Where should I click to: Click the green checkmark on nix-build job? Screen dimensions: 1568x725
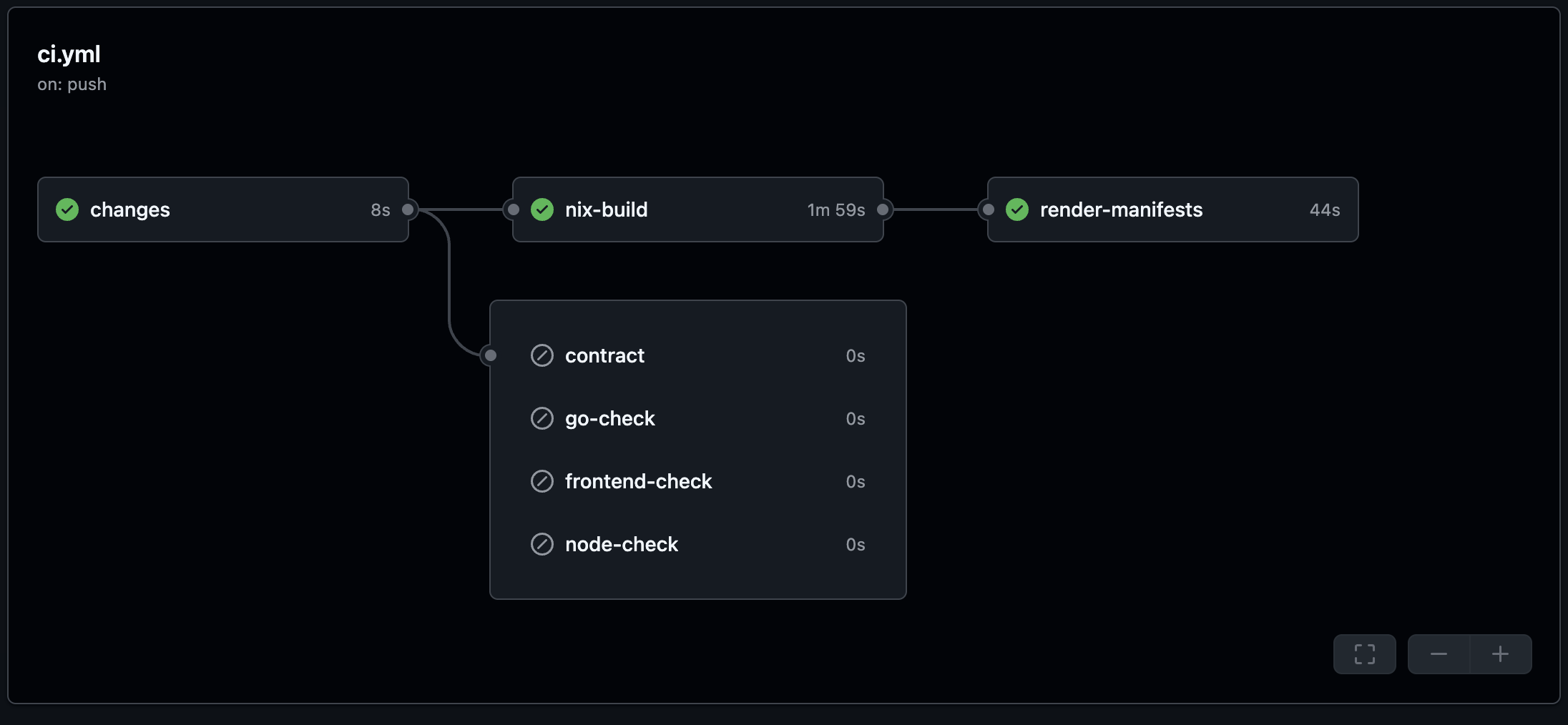(x=542, y=209)
